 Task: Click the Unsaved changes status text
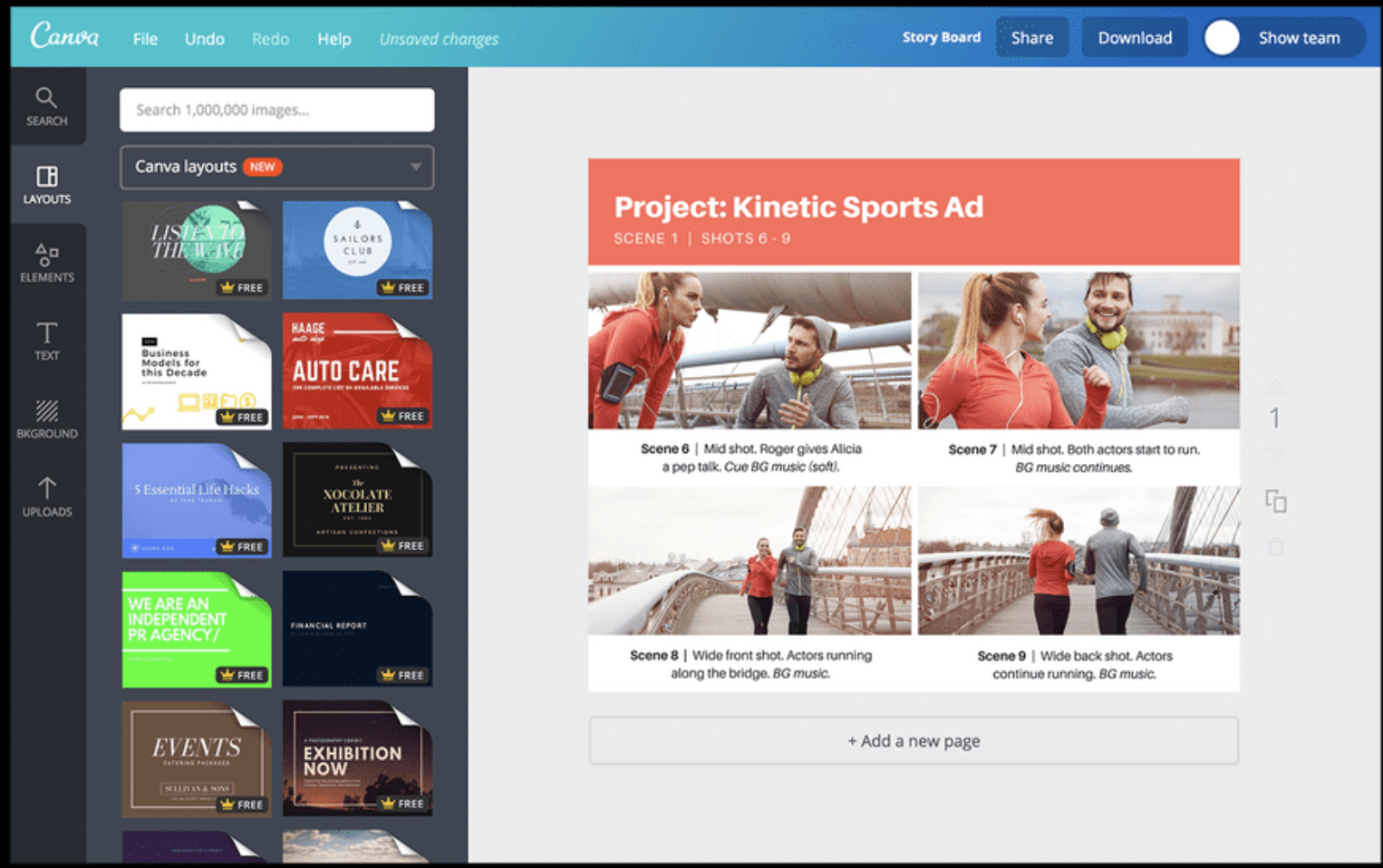(x=439, y=39)
